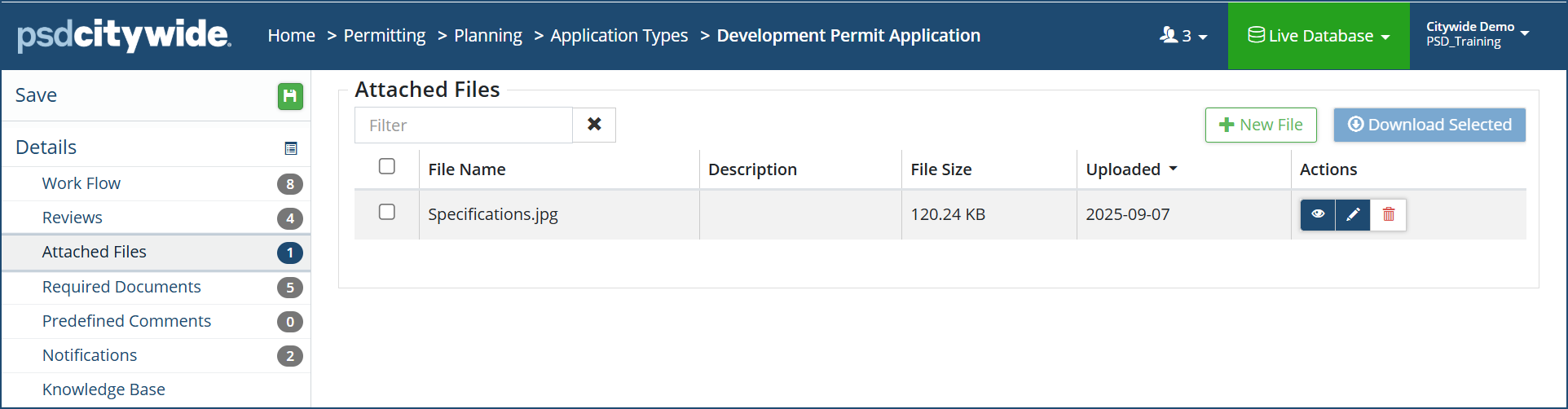Click the Details list icon in sidebar
Image resolution: width=1568 pixels, height=409 pixels.
[x=291, y=148]
